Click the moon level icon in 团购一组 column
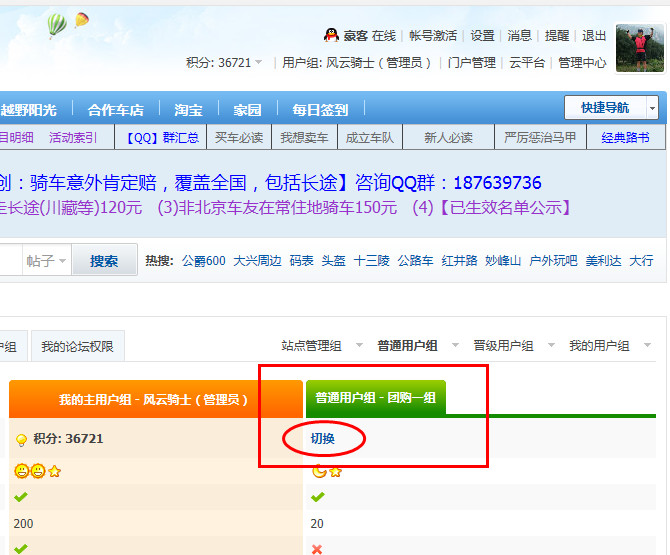670x555 pixels. (x=319, y=471)
